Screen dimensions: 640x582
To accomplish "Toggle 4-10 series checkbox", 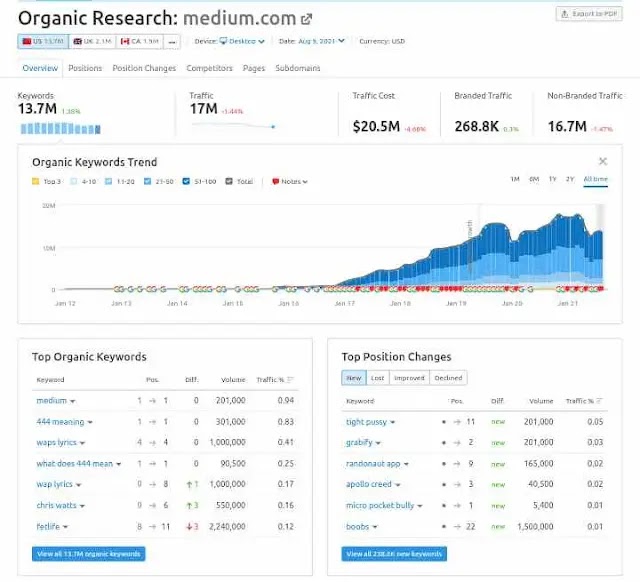I will tap(73, 181).
